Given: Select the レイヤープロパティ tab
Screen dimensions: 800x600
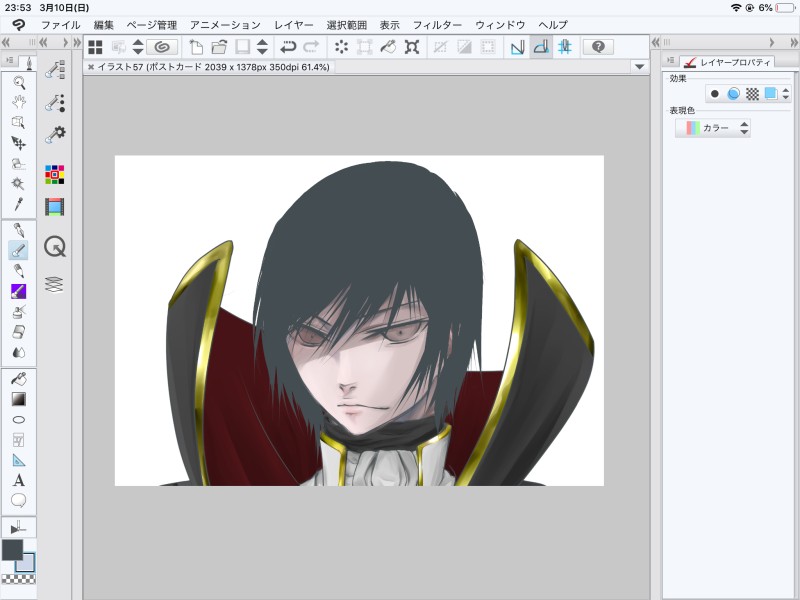Looking at the screenshot, I should point(729,62).
